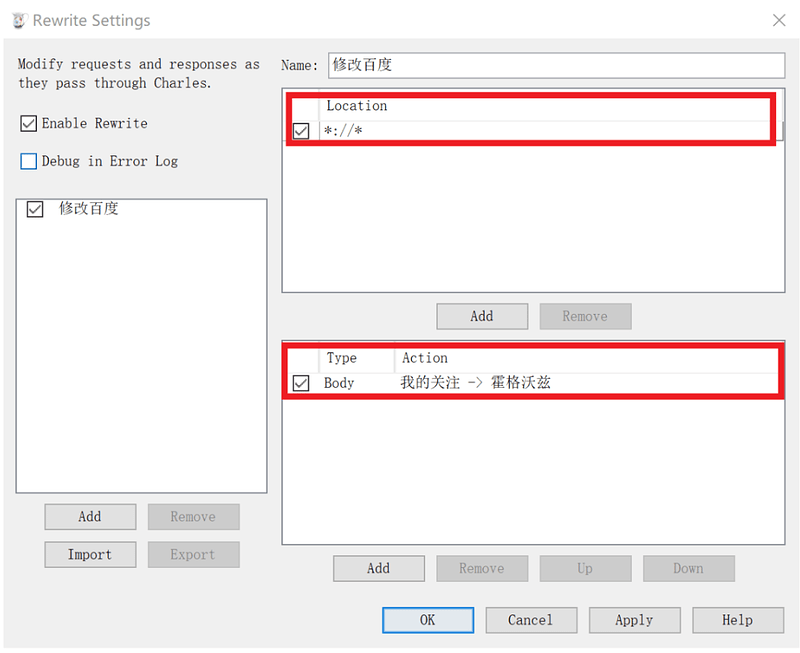Viewport: 800px width, 653px height.
Task: Click the Charles icon in the title bar
Action: coord(19,20)
